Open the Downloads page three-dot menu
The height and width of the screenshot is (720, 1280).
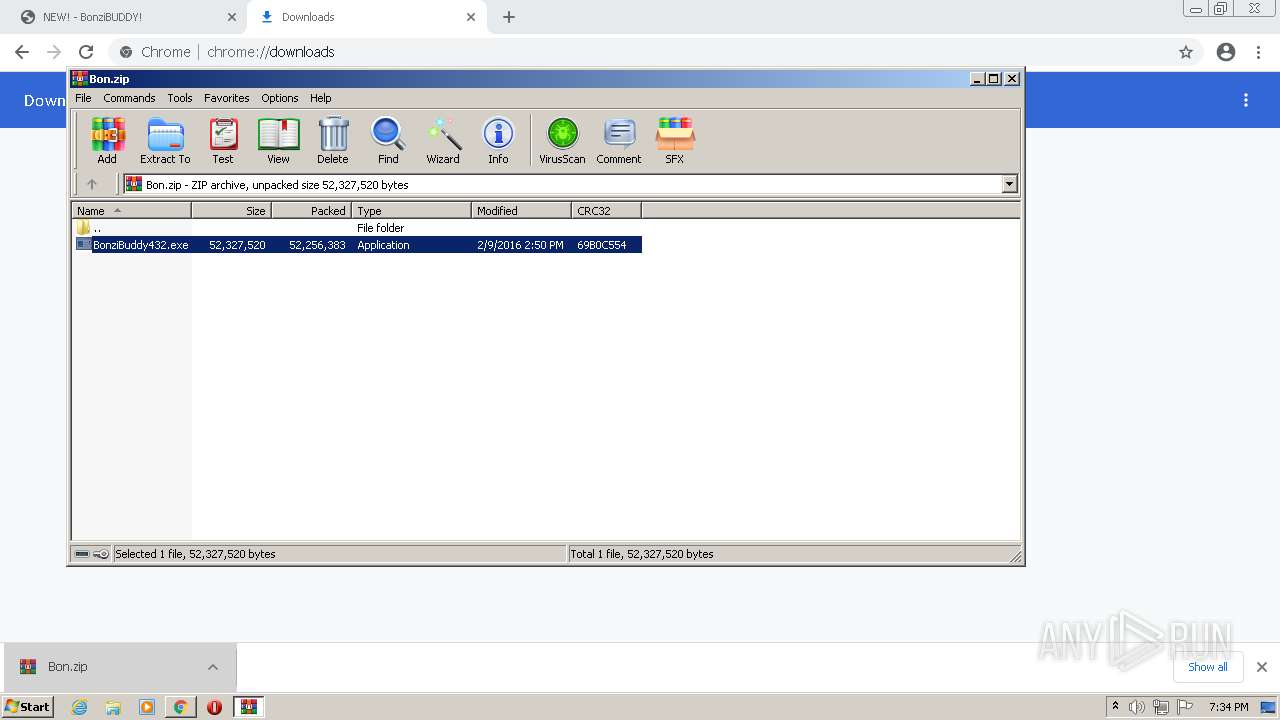1246,100
